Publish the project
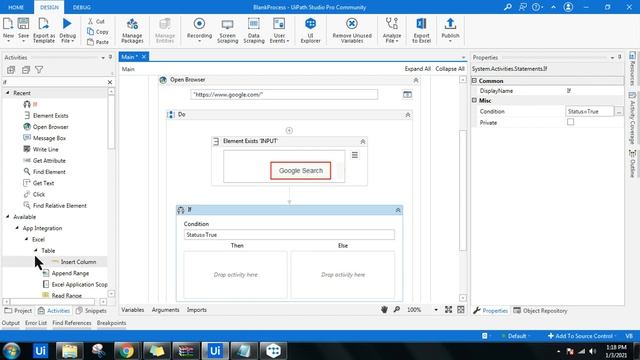640x360 pixels. [450, 30]
